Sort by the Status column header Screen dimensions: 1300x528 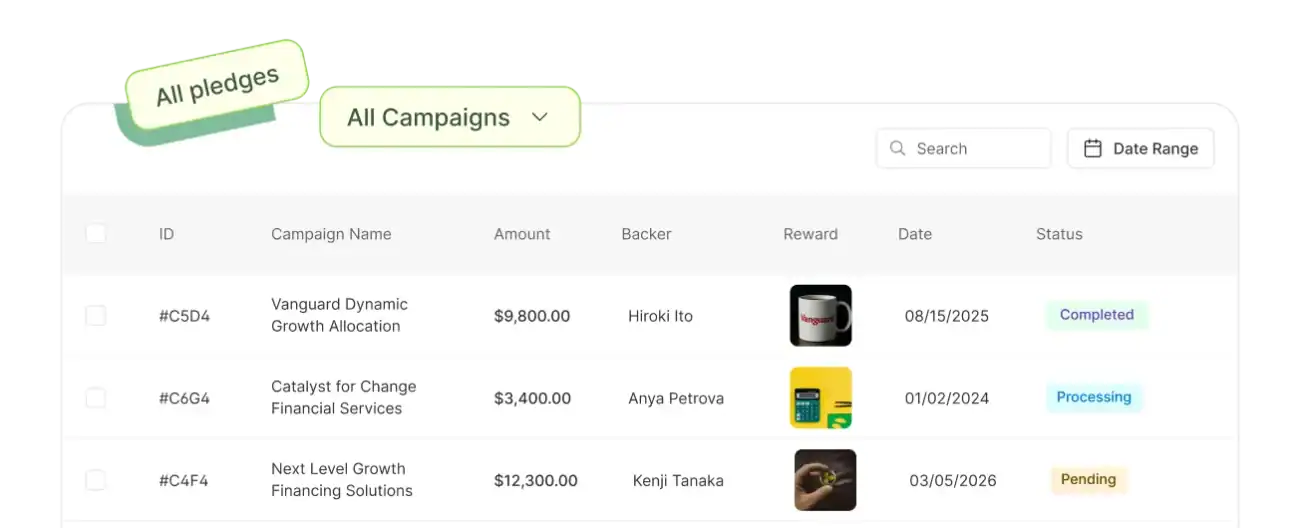pyautogui.click(x=1059, y=234)
